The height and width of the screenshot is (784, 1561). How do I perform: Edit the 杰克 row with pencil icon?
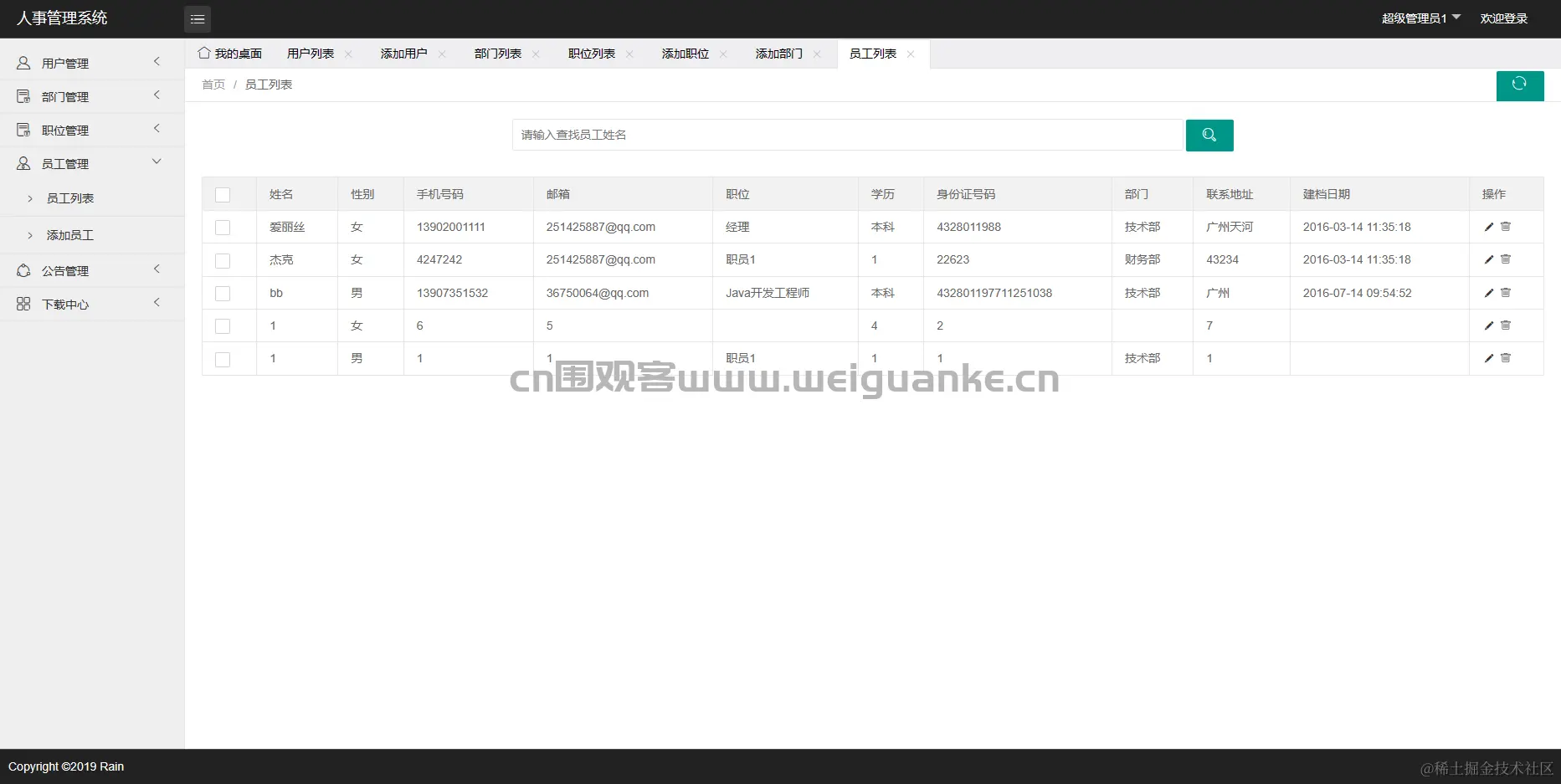click(x=1489, y=259)
